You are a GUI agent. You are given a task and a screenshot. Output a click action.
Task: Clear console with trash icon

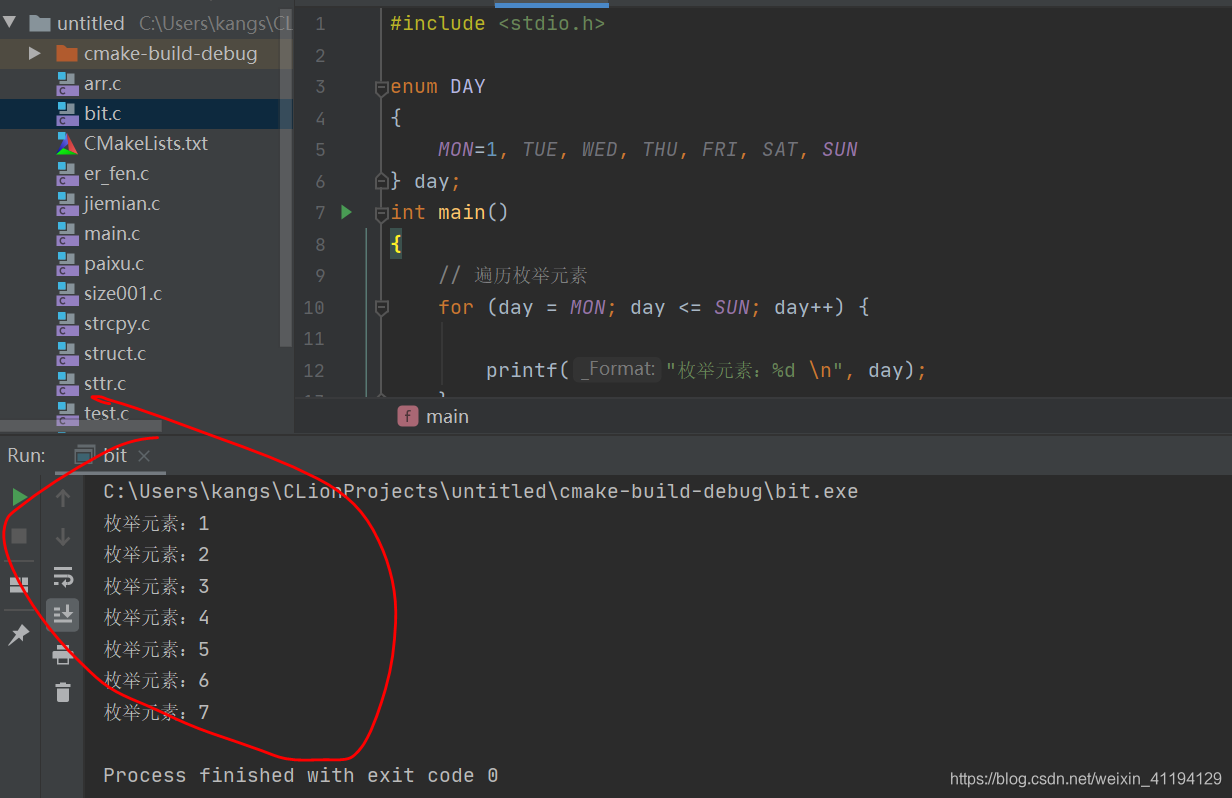coord(63,692)
